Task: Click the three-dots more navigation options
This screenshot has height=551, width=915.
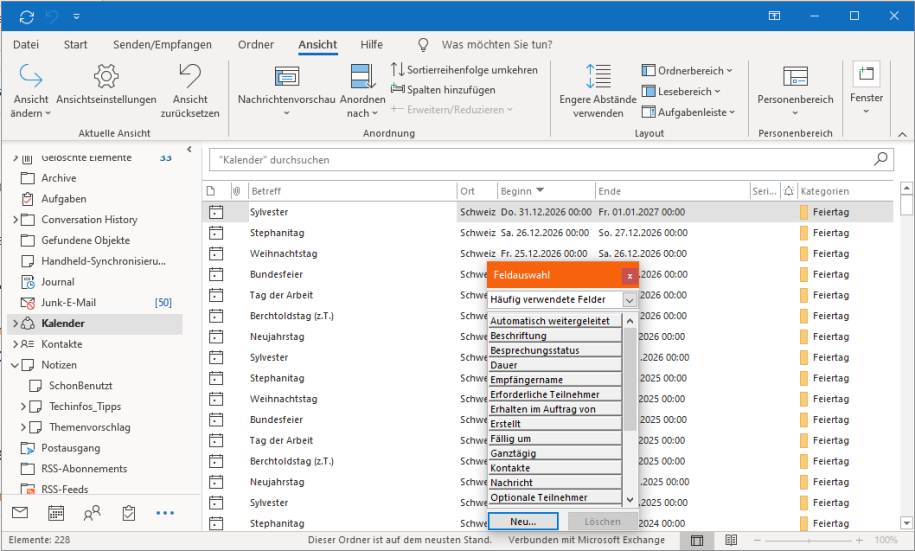Action: pyautogui.click(x=165, y=513)
